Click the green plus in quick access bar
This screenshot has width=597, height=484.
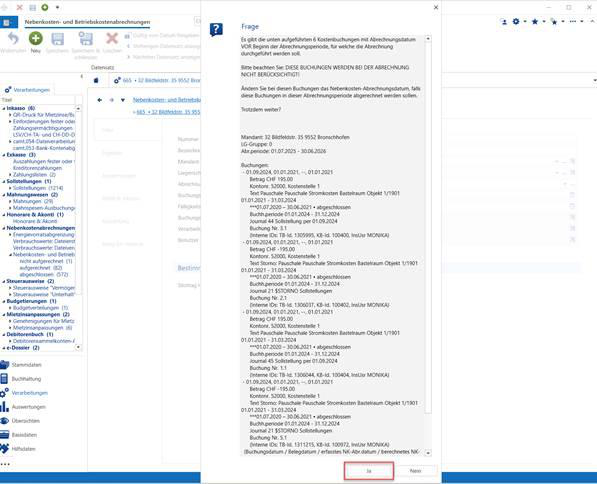coord(45,7)
